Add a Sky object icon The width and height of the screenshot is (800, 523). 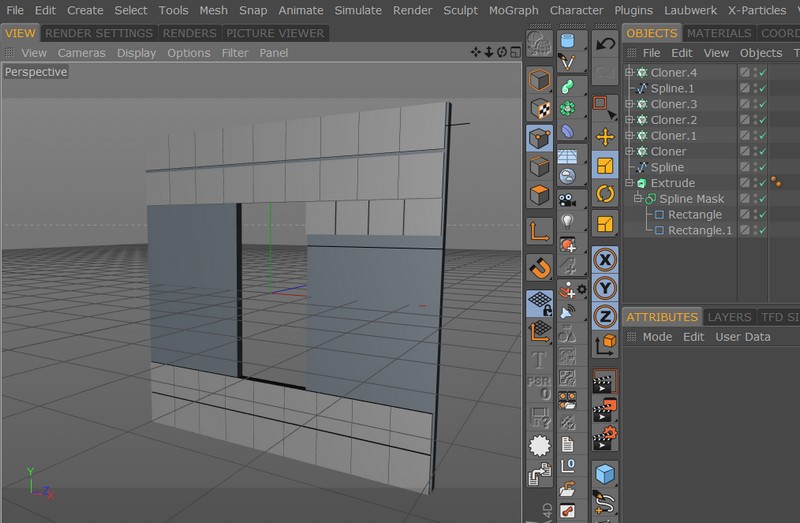(568, 177)
